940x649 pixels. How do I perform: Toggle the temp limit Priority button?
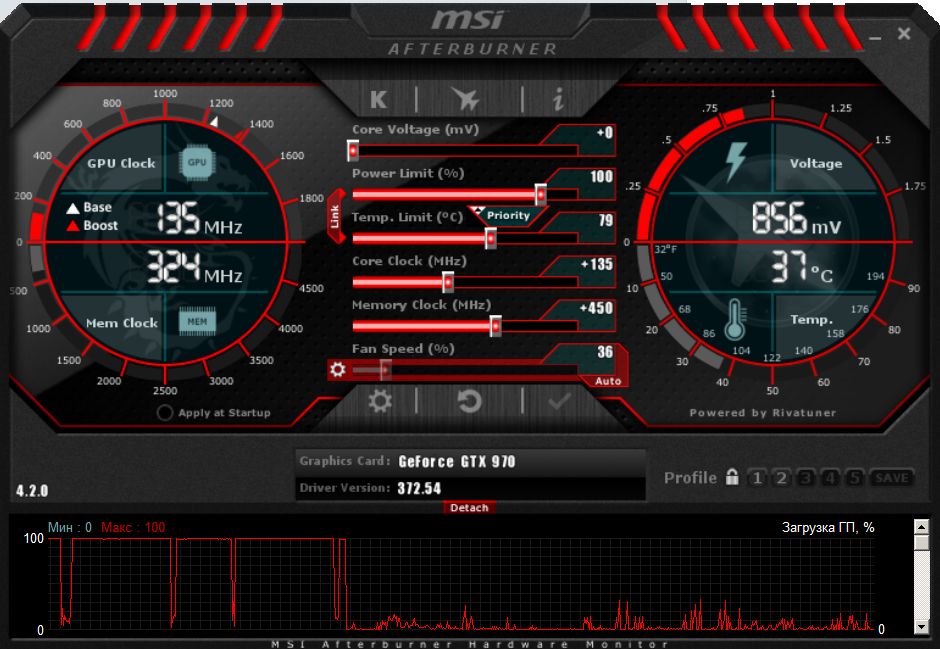508,216
